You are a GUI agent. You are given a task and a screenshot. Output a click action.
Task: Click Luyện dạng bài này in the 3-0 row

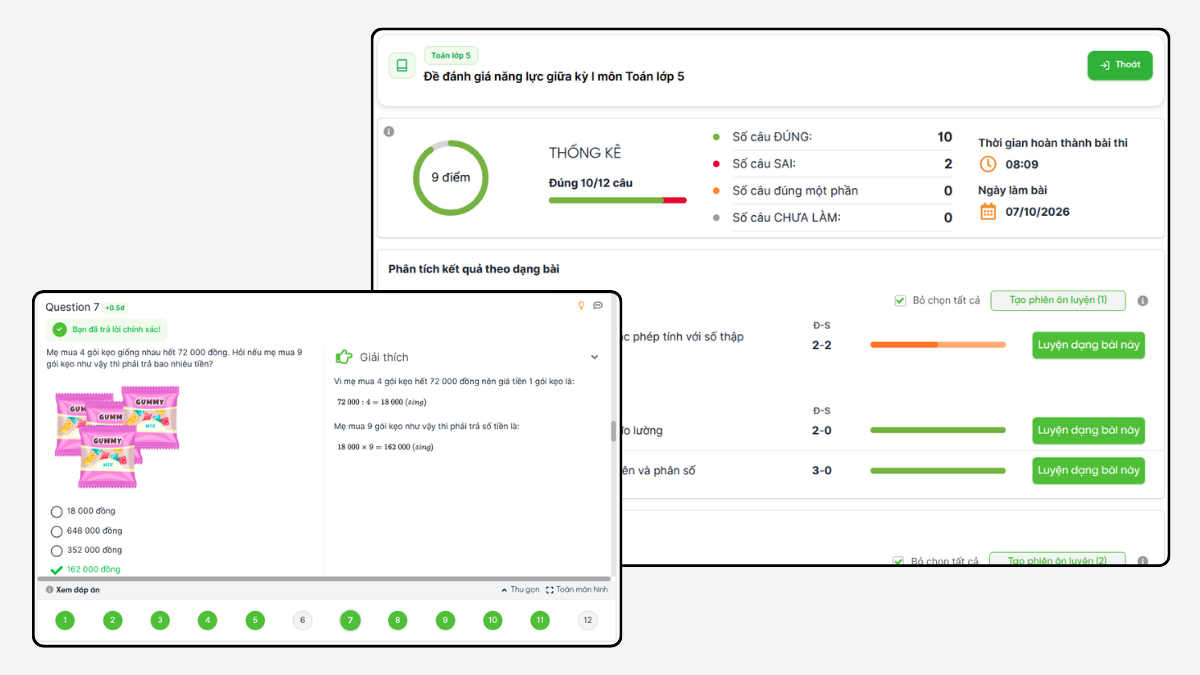[x=1089, y=471]
